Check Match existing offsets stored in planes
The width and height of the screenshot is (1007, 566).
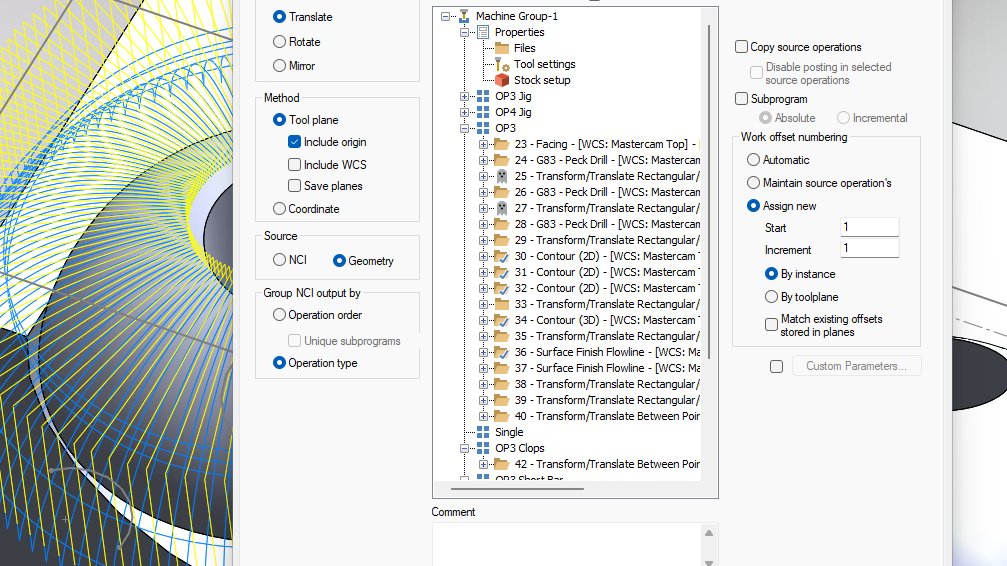771,324
